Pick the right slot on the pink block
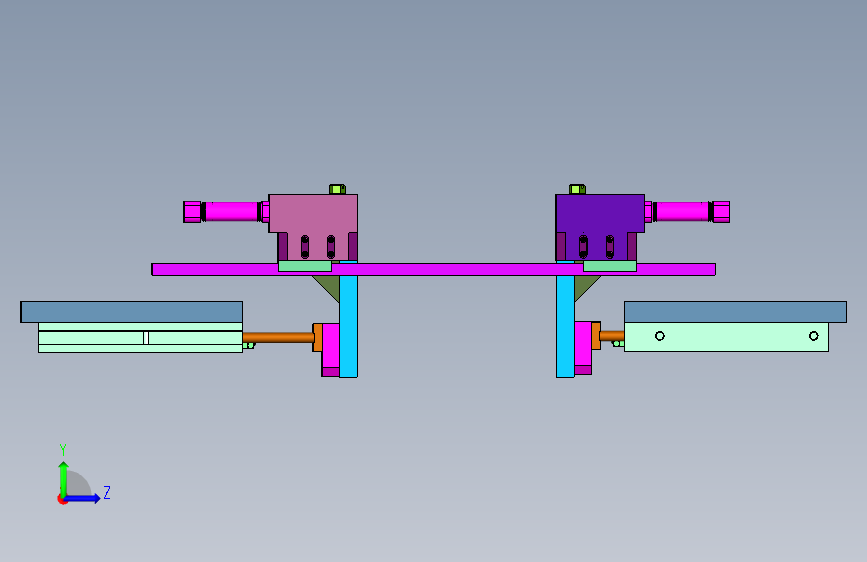The height and width of the screenshot is (562, 867). point(331,247)
